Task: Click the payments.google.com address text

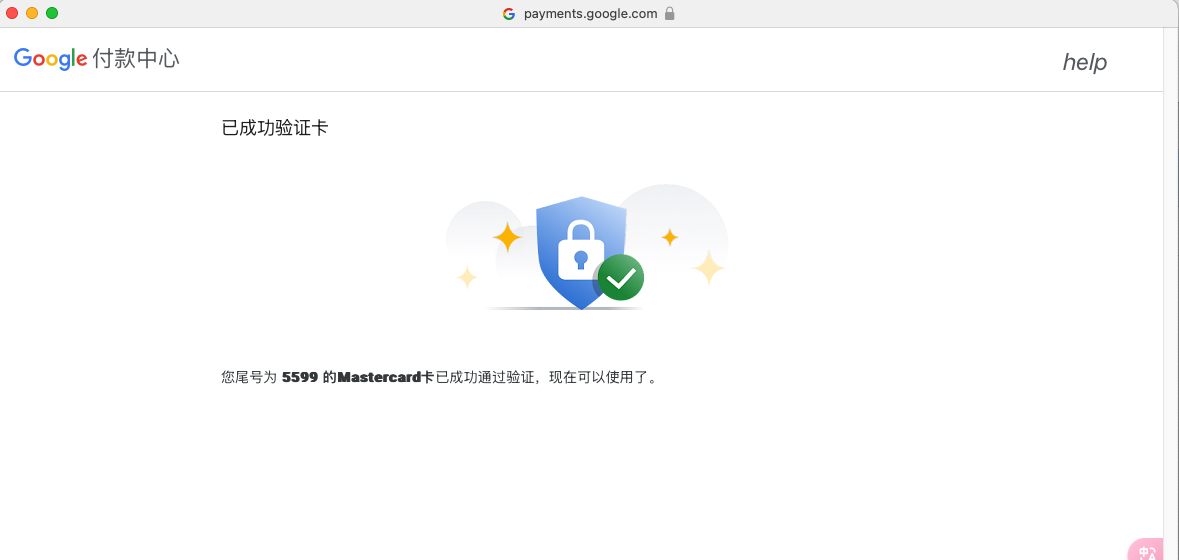Action: click(x=590, y=14)
